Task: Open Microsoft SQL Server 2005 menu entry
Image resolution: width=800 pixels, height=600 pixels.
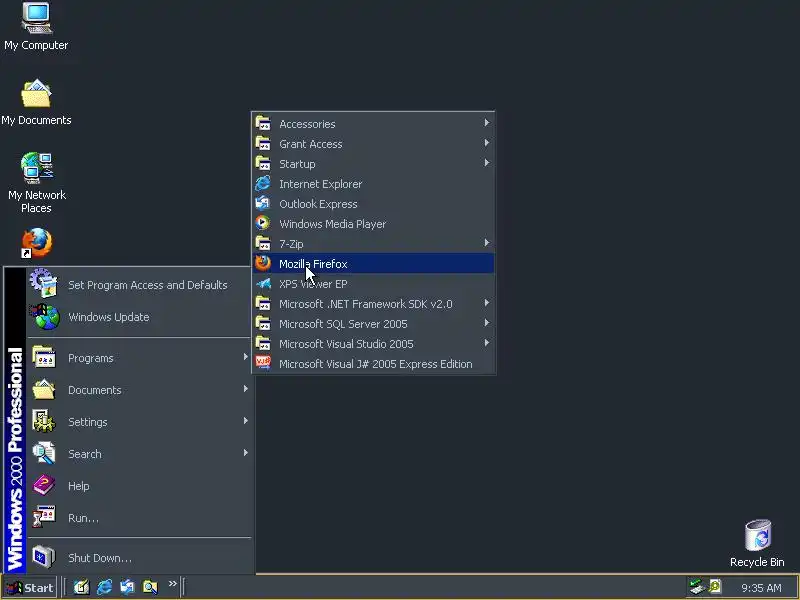Action: tap(373, 324)
